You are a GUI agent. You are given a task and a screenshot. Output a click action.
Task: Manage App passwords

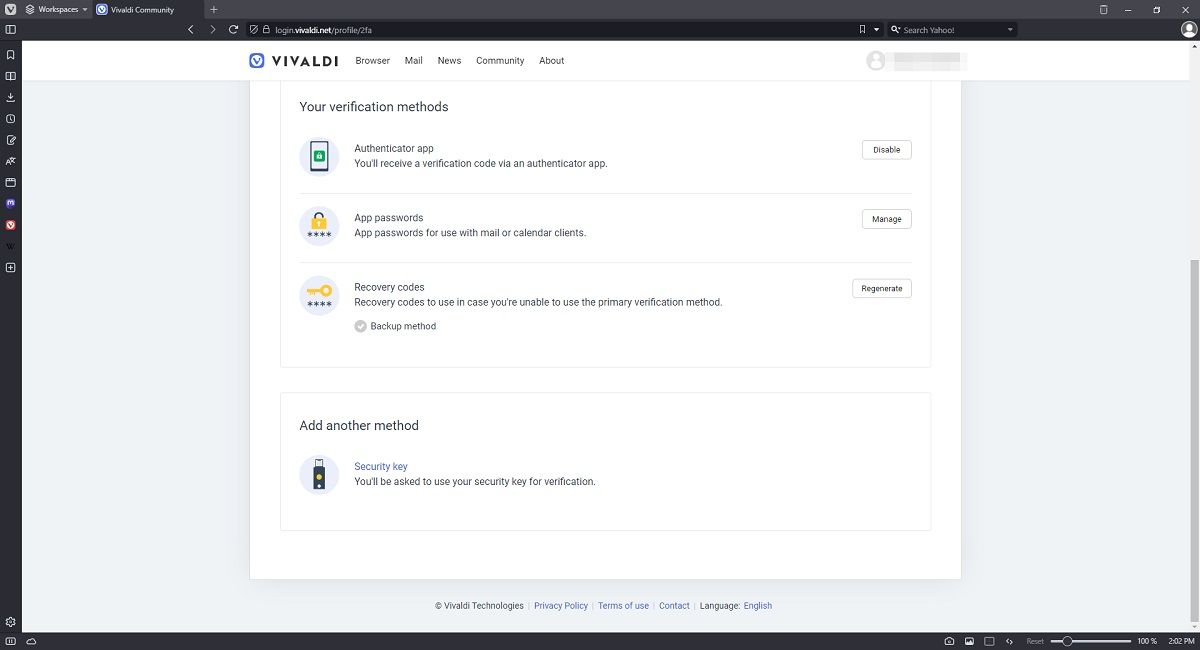[886, 219]
